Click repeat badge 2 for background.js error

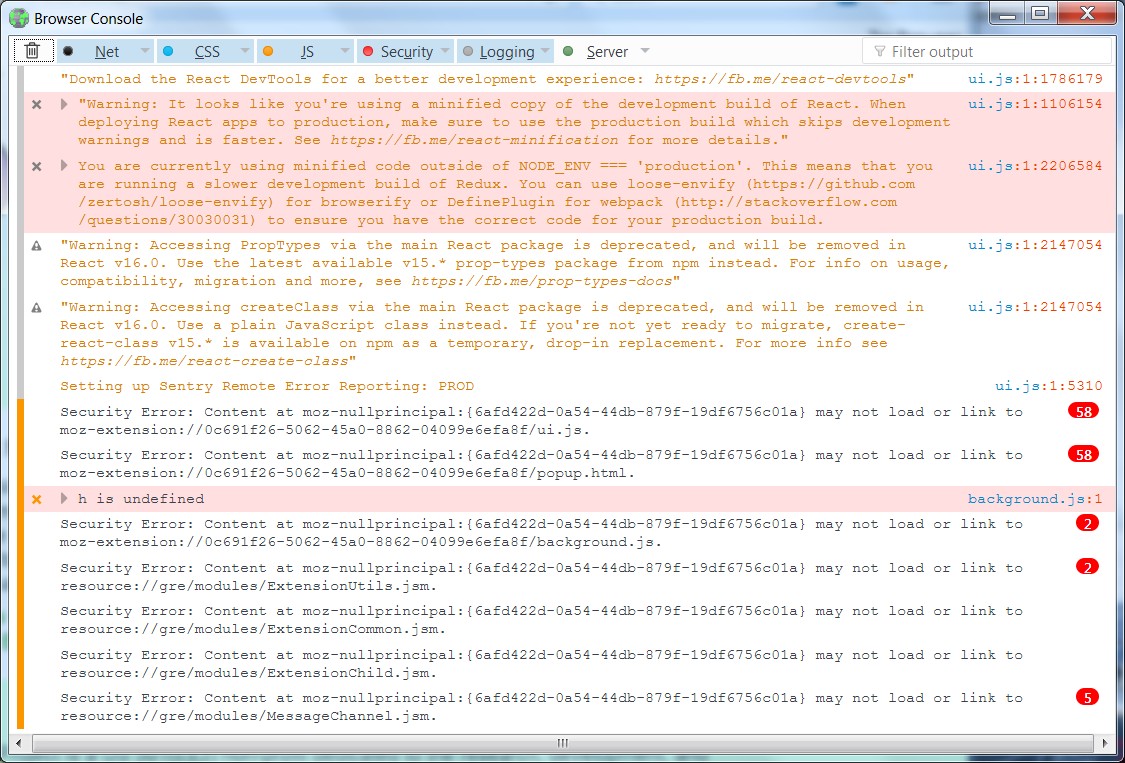coord(1088,523)
